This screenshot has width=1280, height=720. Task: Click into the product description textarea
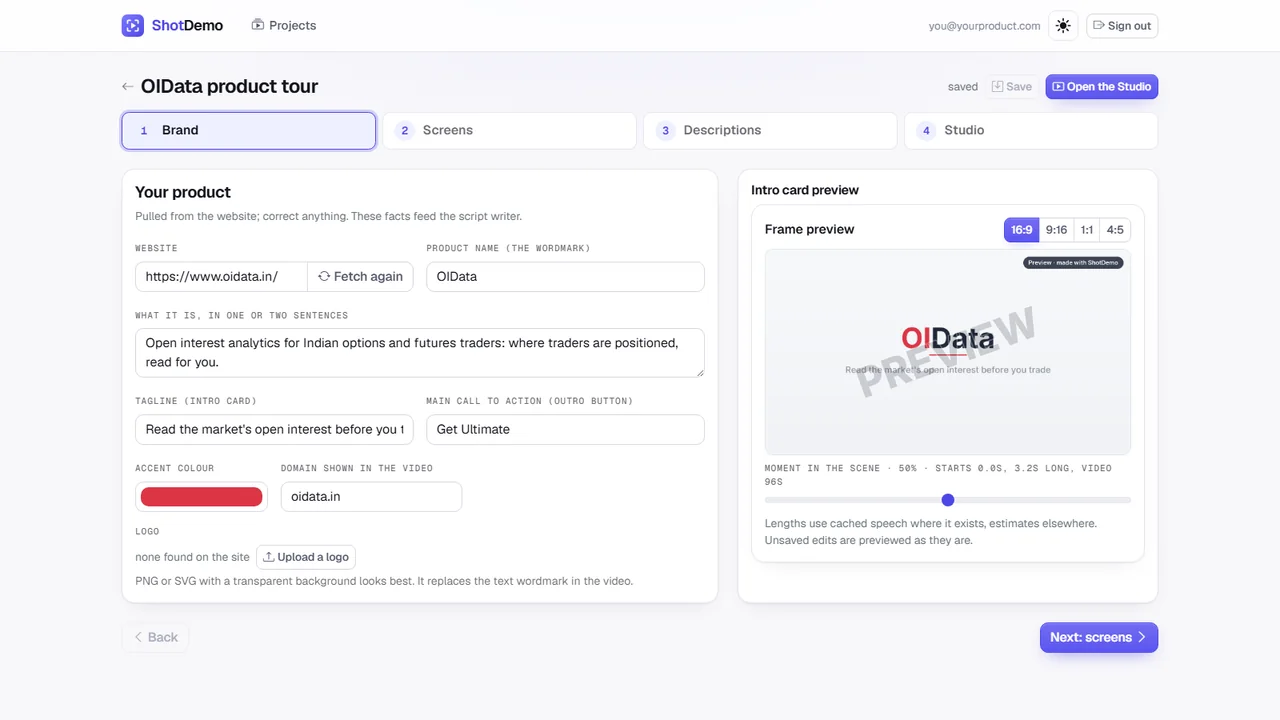[x=420, y=353]
